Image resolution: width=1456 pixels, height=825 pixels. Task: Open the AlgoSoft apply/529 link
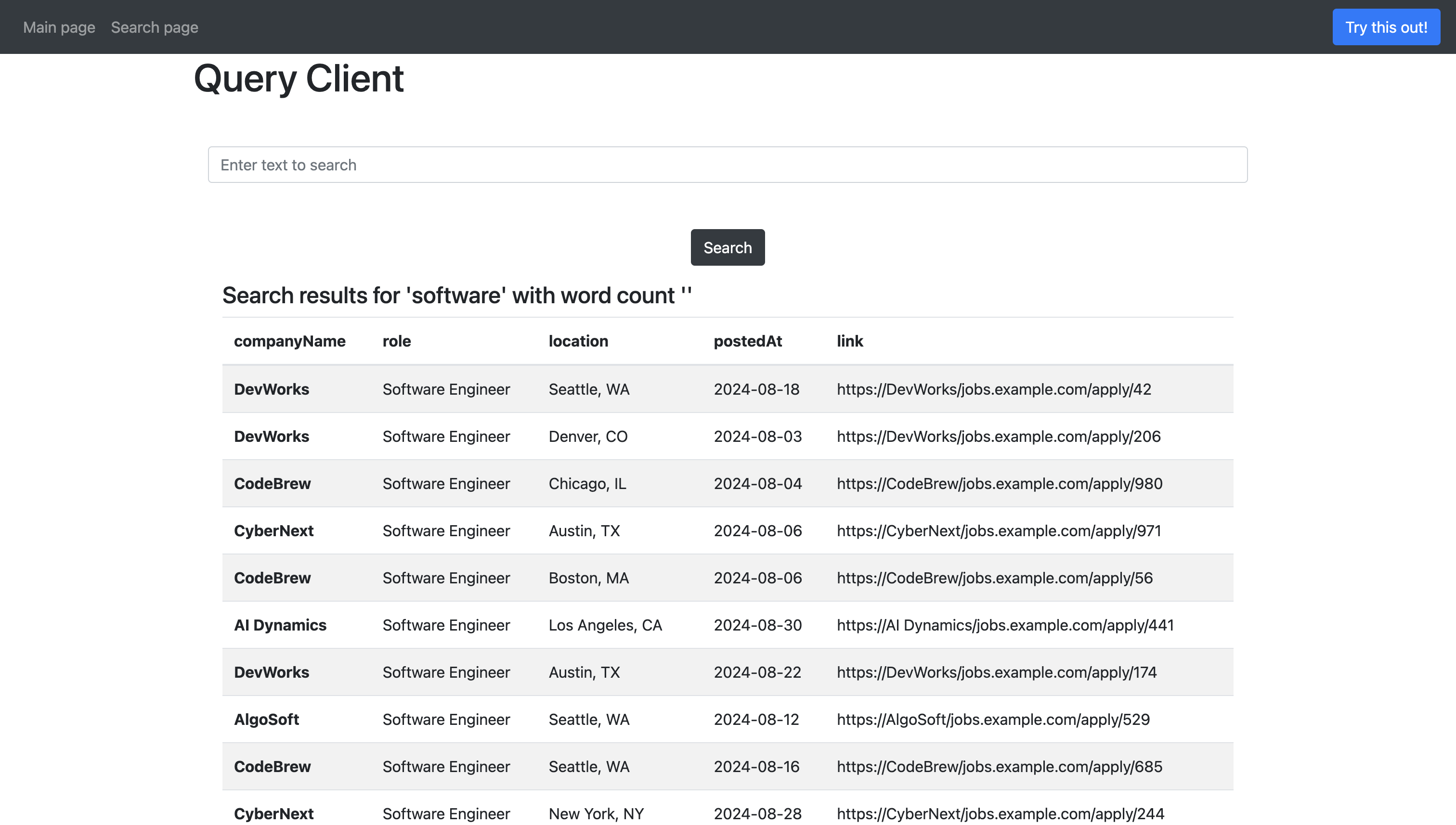tap(993, 720)
